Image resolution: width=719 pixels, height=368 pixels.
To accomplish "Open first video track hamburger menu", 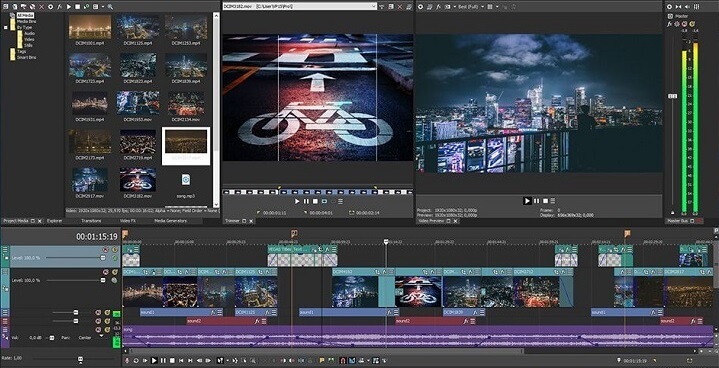I will click(x=6, y=250).
